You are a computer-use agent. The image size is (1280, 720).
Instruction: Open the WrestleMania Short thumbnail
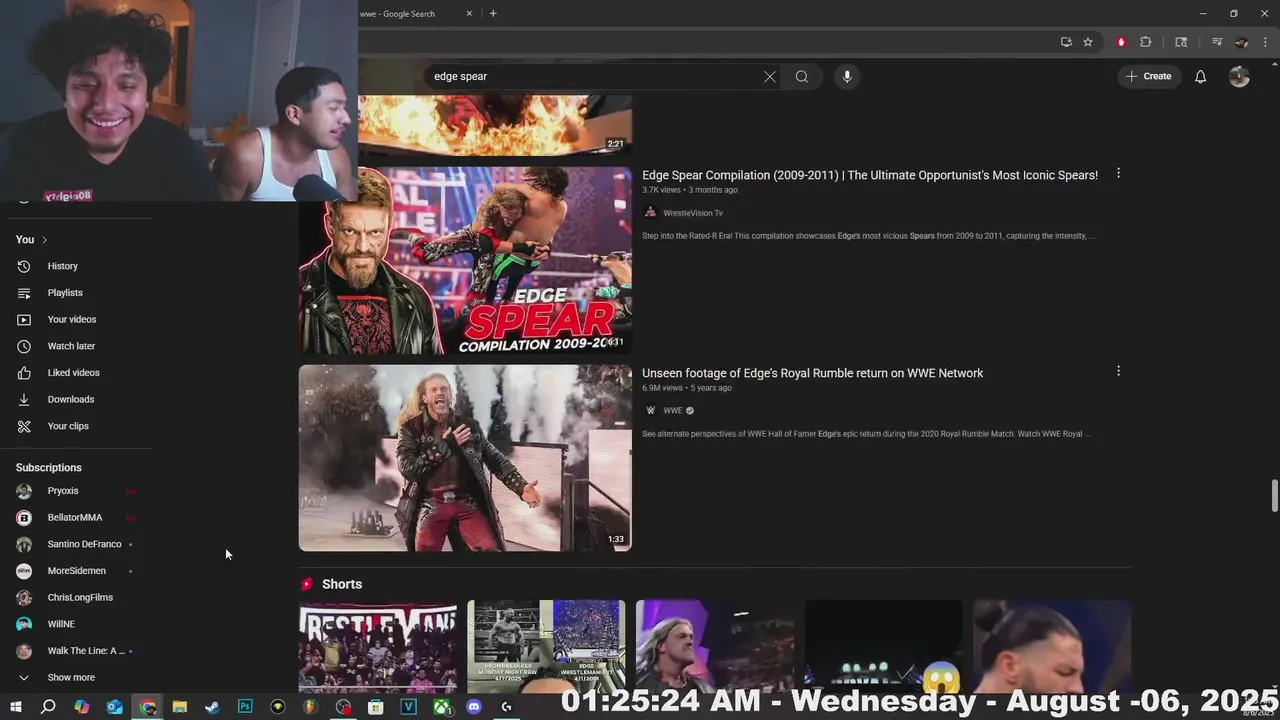[378, 647]
